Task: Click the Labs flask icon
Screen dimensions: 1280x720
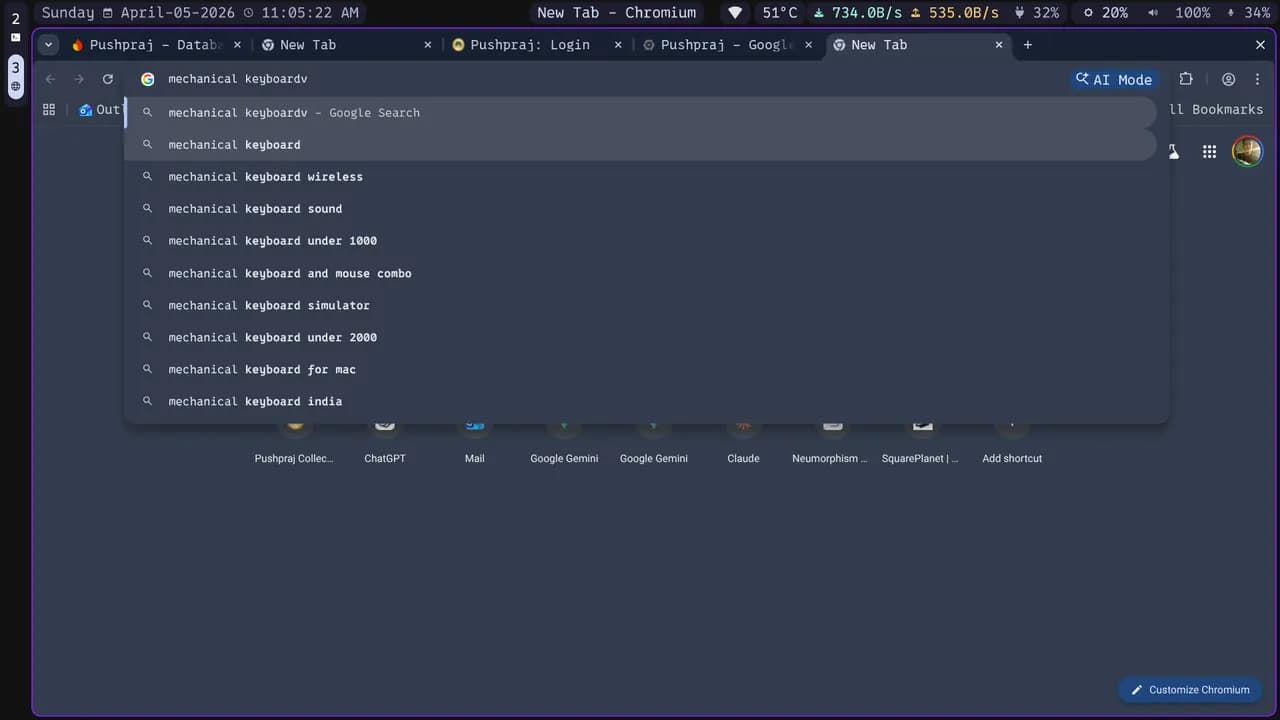Action: [x=1174, y=151]
